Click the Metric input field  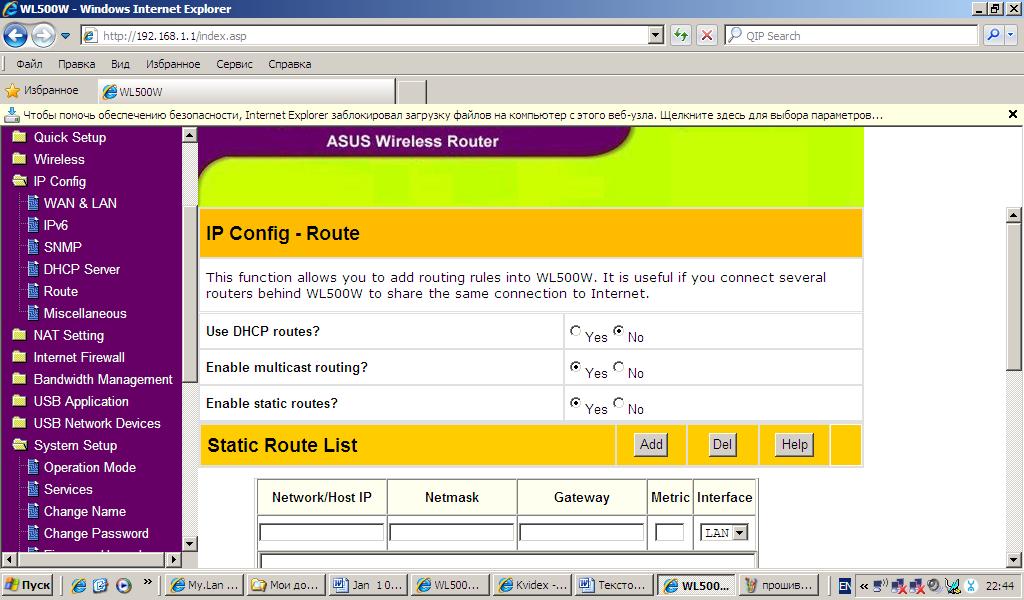669,532
